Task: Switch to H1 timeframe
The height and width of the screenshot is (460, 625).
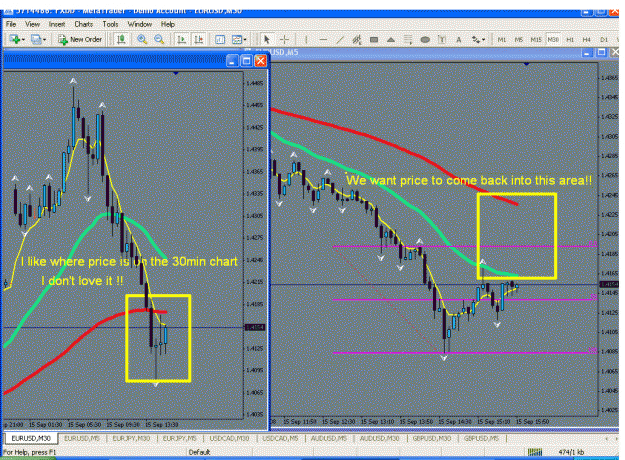Action: tap(570, 39)
